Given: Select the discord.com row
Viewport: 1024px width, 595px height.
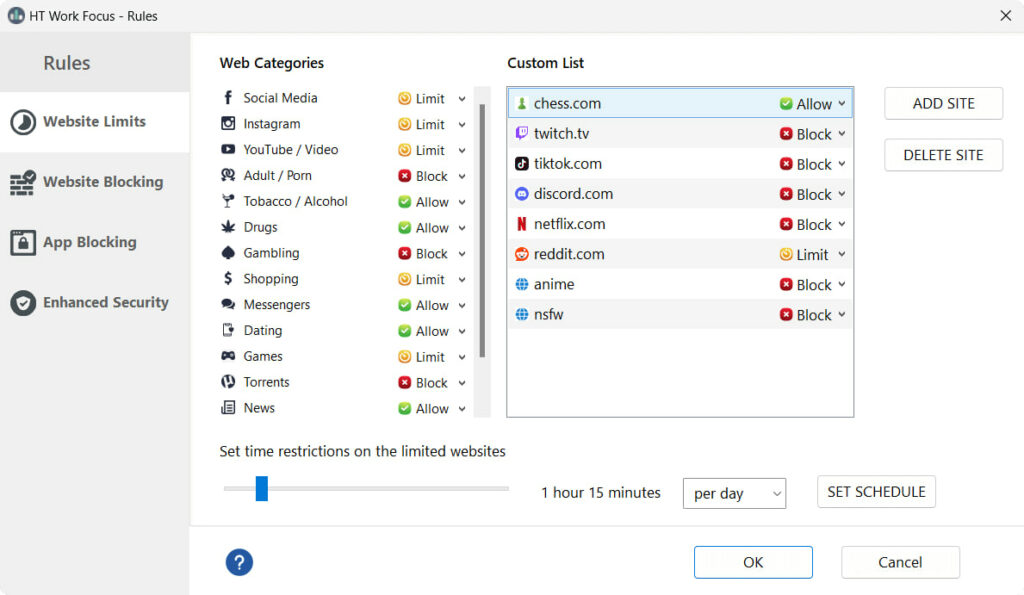Looking at the screenshot, I should pos(680,194).
